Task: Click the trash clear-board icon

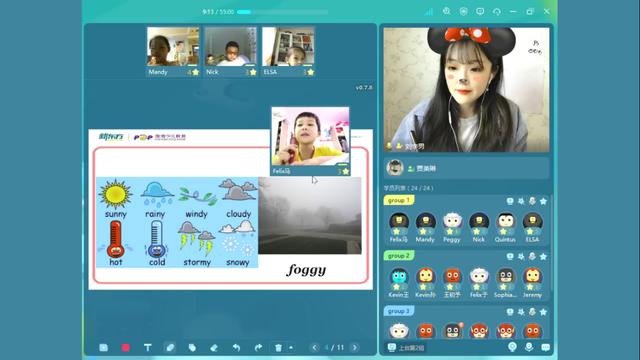Action: pos(278,347)
